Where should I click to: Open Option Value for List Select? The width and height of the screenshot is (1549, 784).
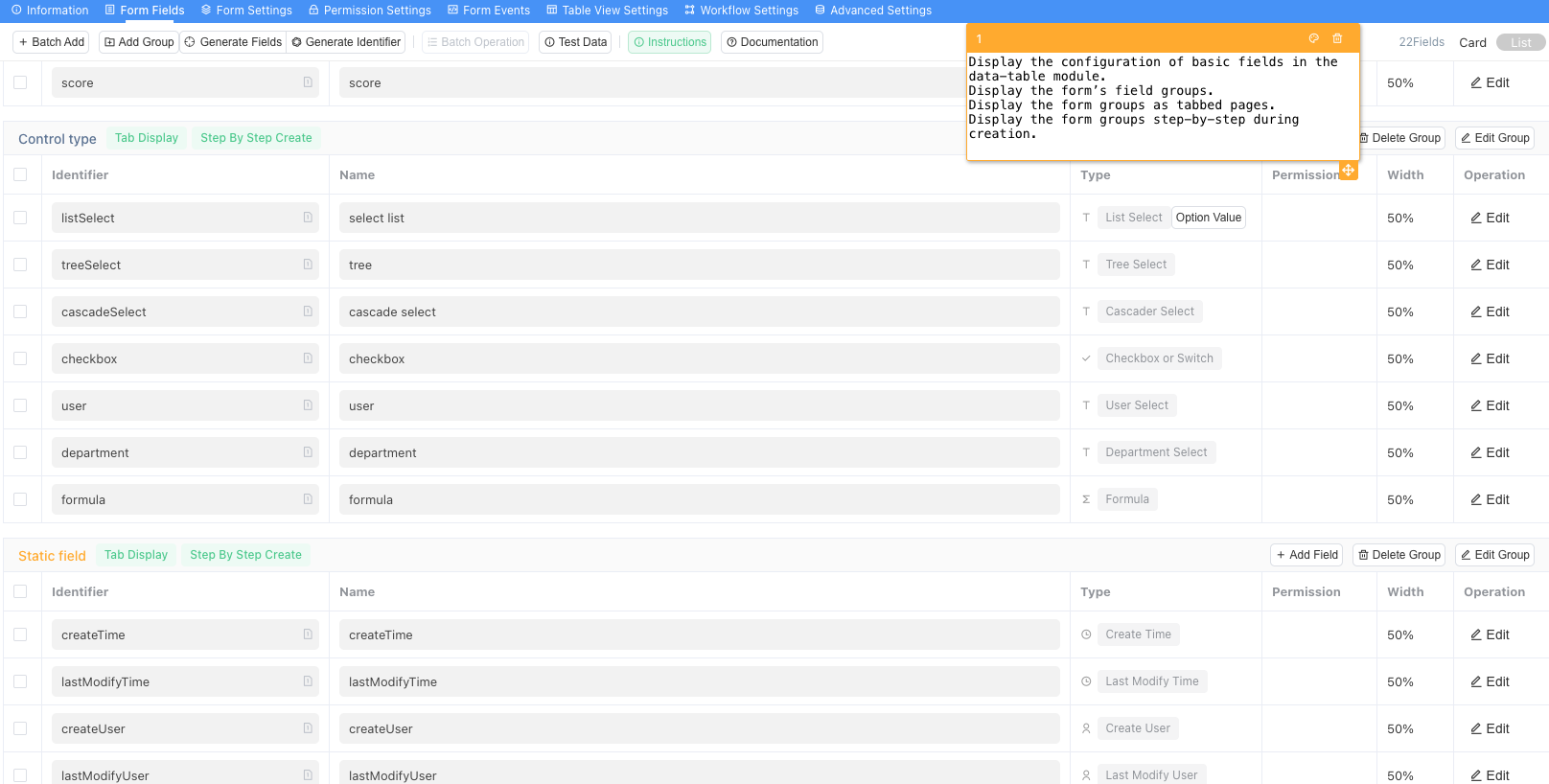pos(1208,218)
